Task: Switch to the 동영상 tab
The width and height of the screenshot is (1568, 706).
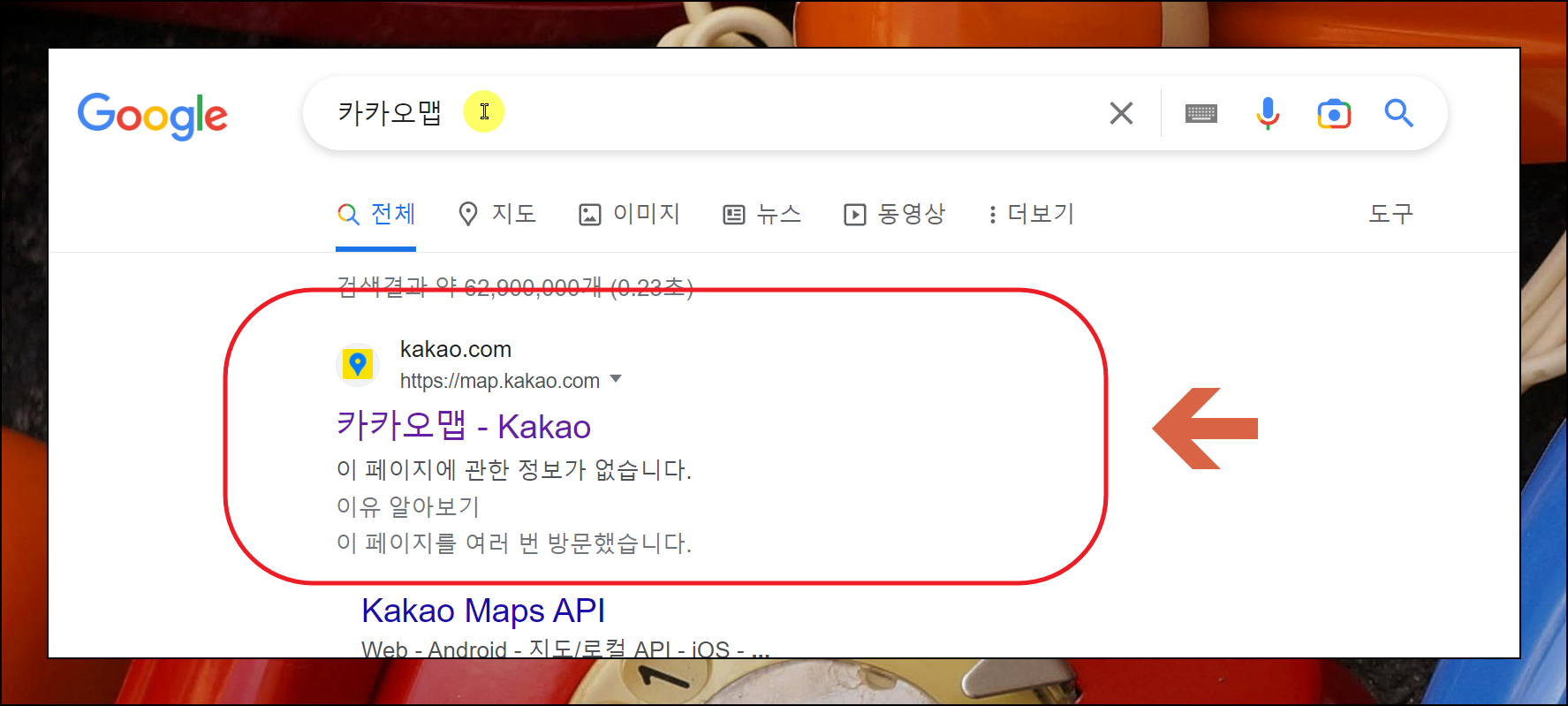Action: 894,214
